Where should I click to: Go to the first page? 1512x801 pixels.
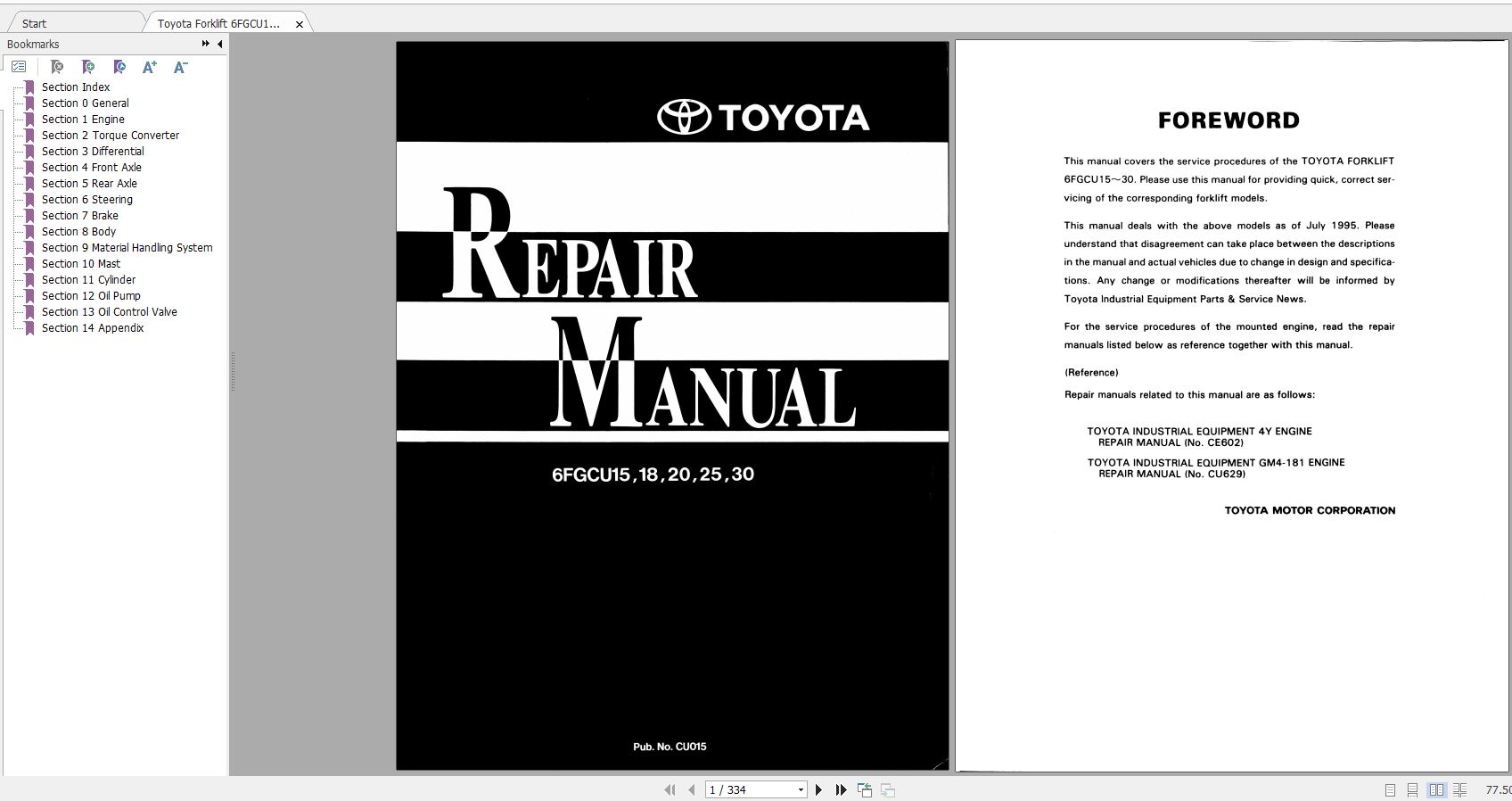(x=670, y=789)
